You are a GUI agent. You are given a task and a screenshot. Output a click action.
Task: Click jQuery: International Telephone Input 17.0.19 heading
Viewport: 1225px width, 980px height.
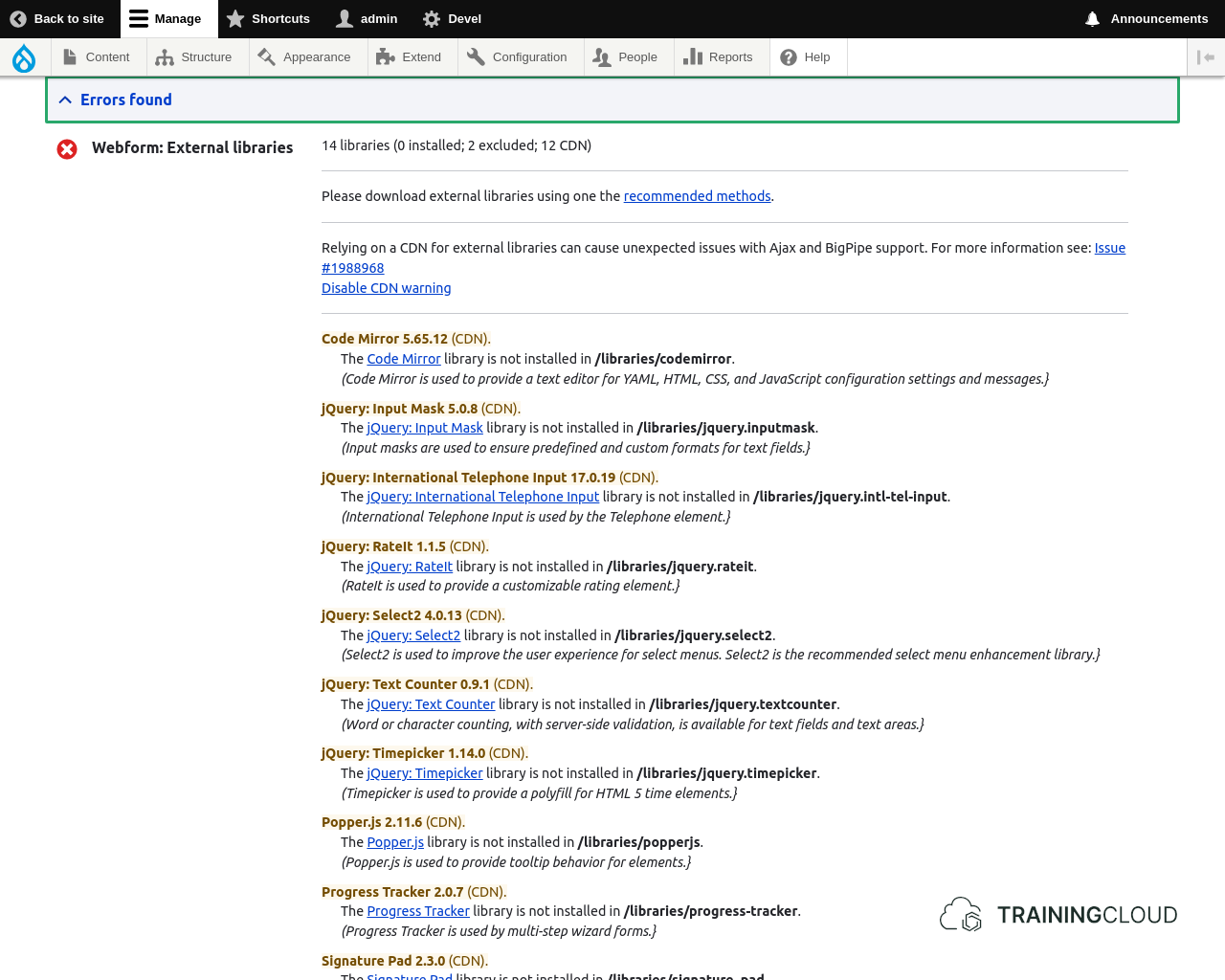(468, 478)
